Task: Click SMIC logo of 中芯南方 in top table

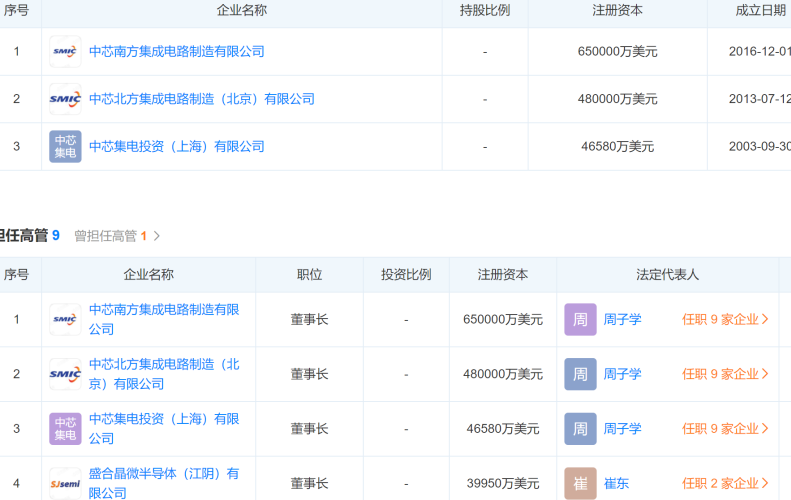Action: [x=65, y=51]
